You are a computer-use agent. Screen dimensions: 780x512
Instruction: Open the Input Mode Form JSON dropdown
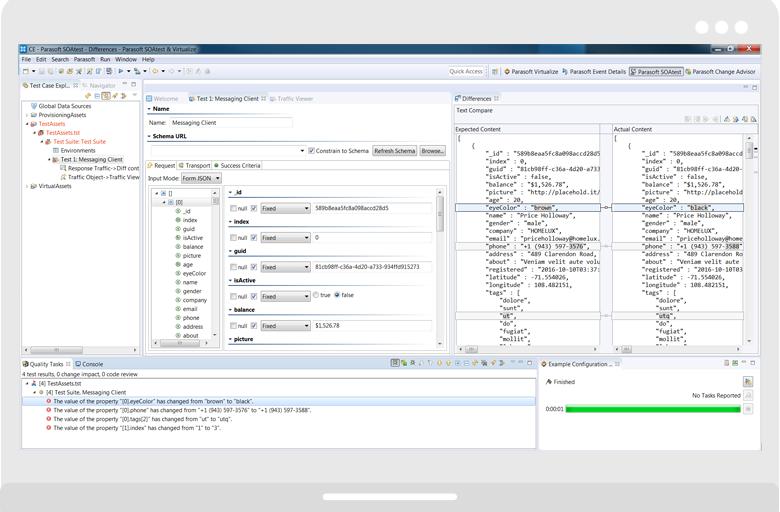point(201,178)
